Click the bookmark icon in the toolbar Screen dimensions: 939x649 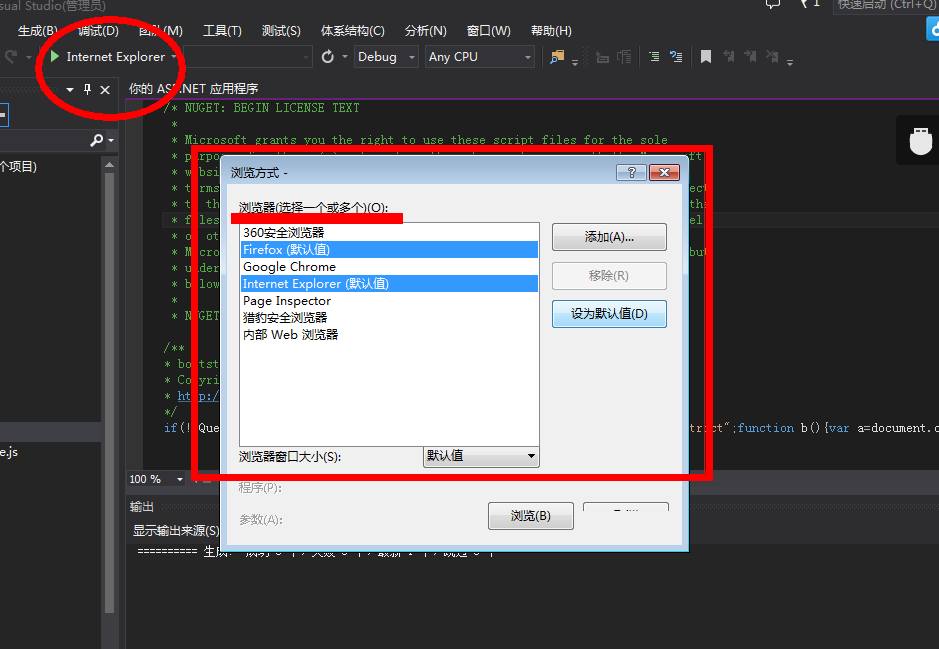tap(705, 57)
